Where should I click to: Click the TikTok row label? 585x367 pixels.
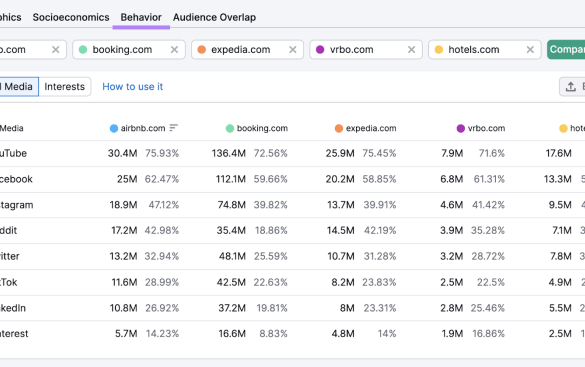tap(9, 282)
